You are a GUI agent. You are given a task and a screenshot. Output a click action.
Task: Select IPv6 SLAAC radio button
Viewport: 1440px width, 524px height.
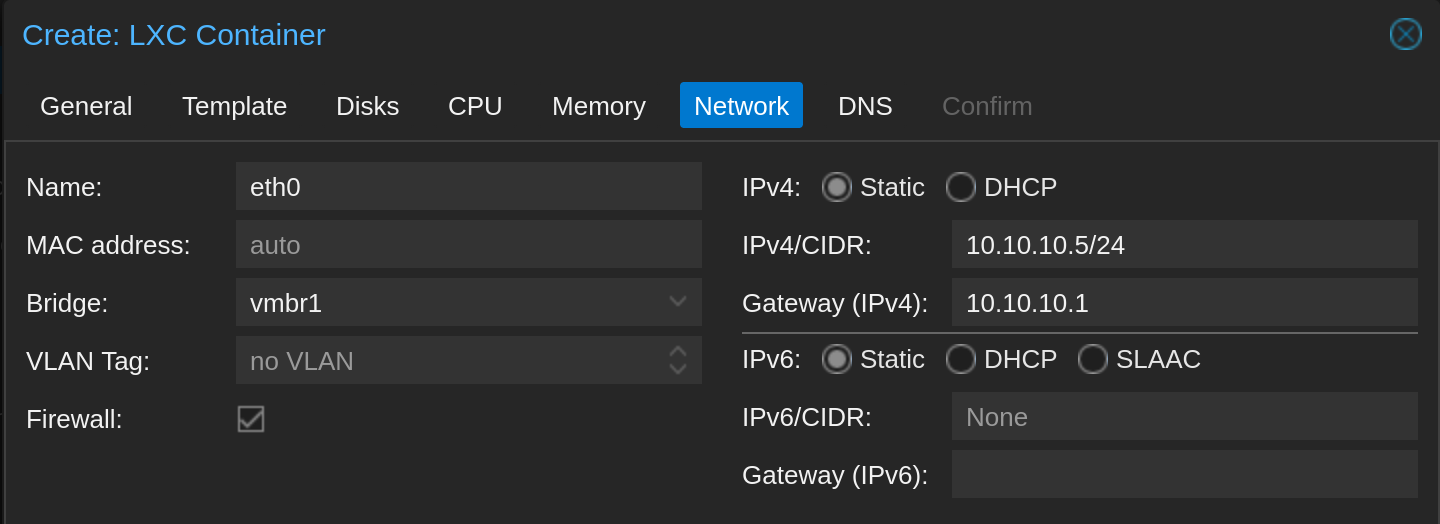point(1093,359)
